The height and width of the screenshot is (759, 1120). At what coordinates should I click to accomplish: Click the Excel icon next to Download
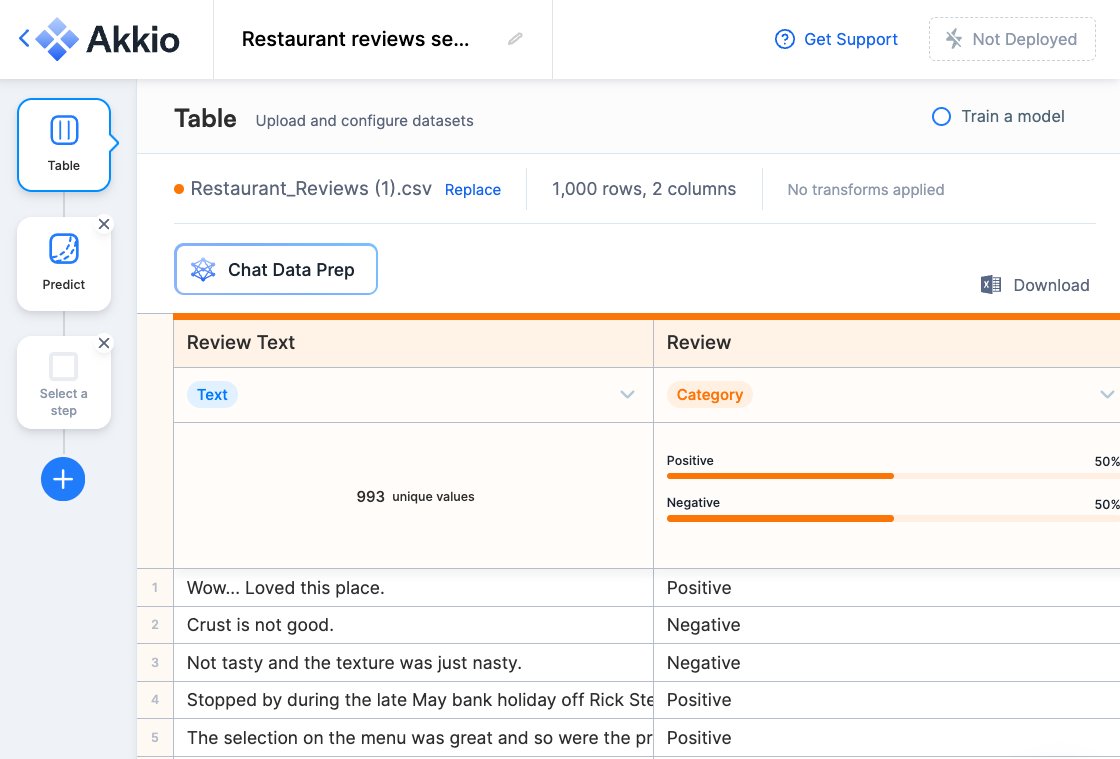[x=989, y=285]
